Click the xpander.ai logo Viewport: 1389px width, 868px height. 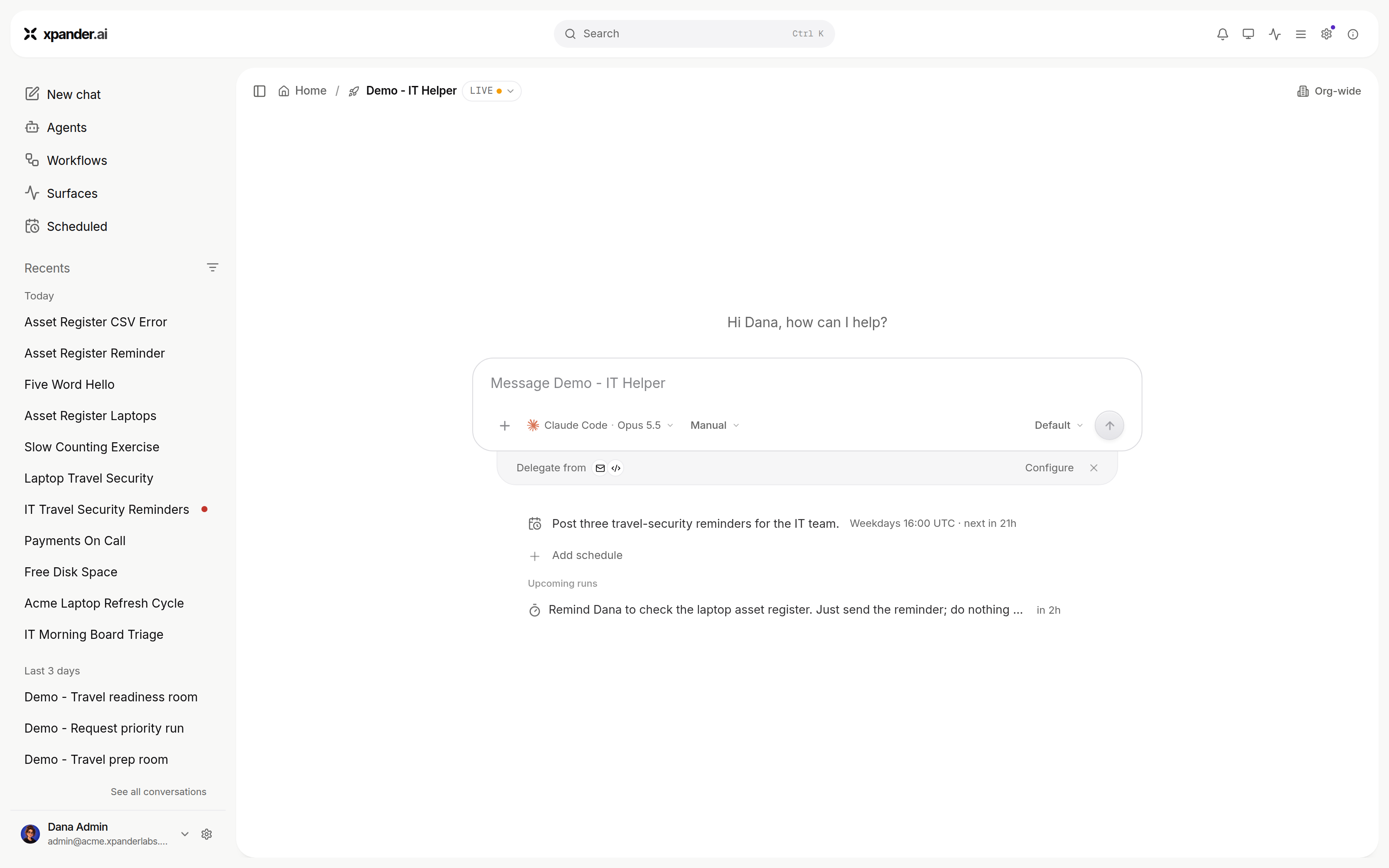(x=66, y=34)
